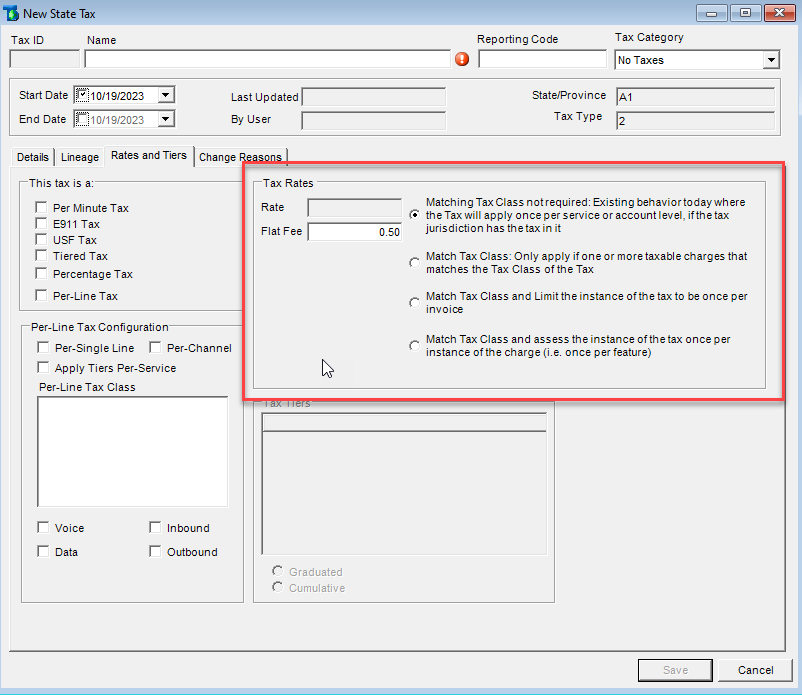Switch to the Details tab

32,157
